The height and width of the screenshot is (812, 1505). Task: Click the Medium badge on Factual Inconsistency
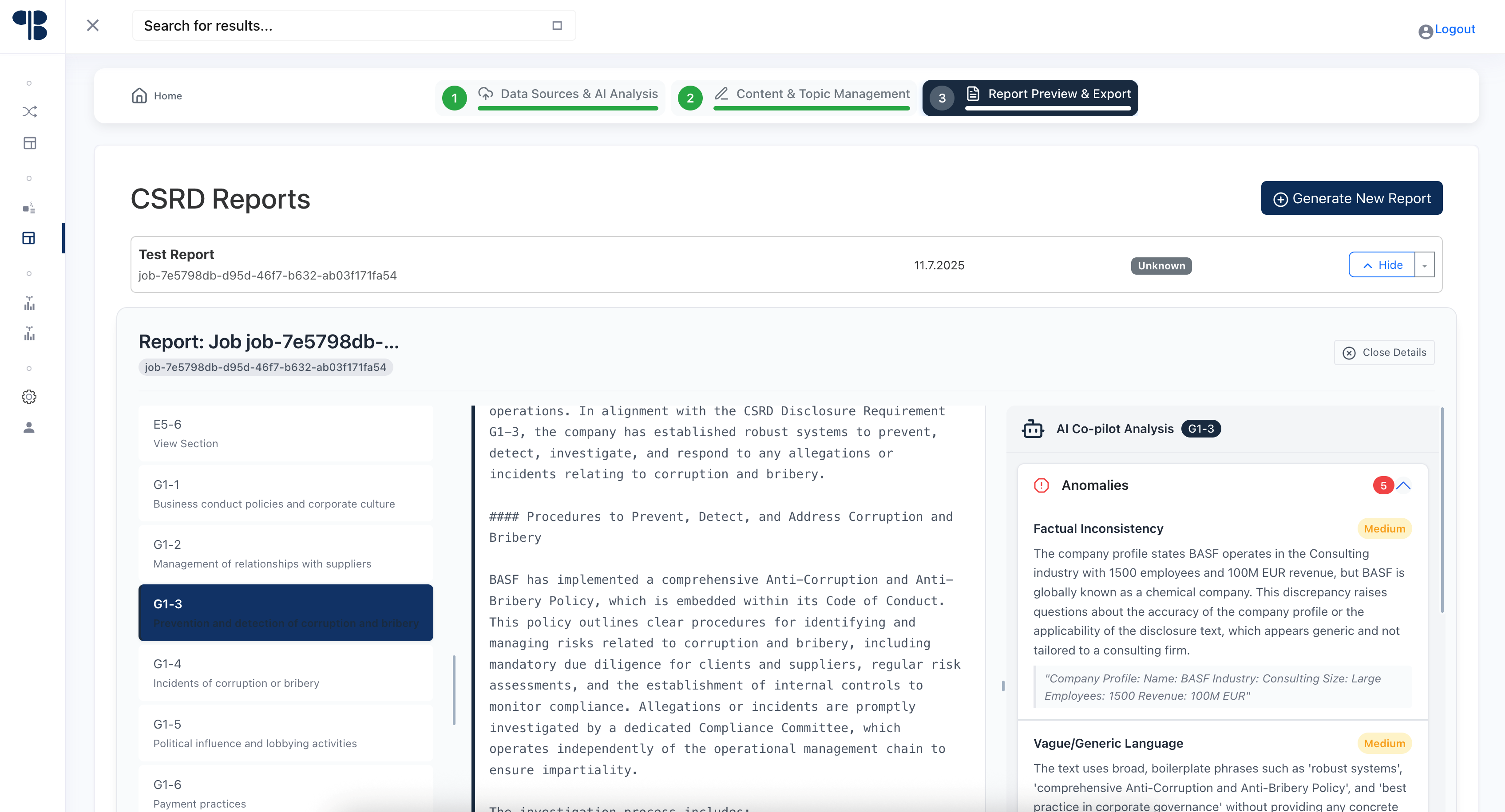(x=1384, y=528)
